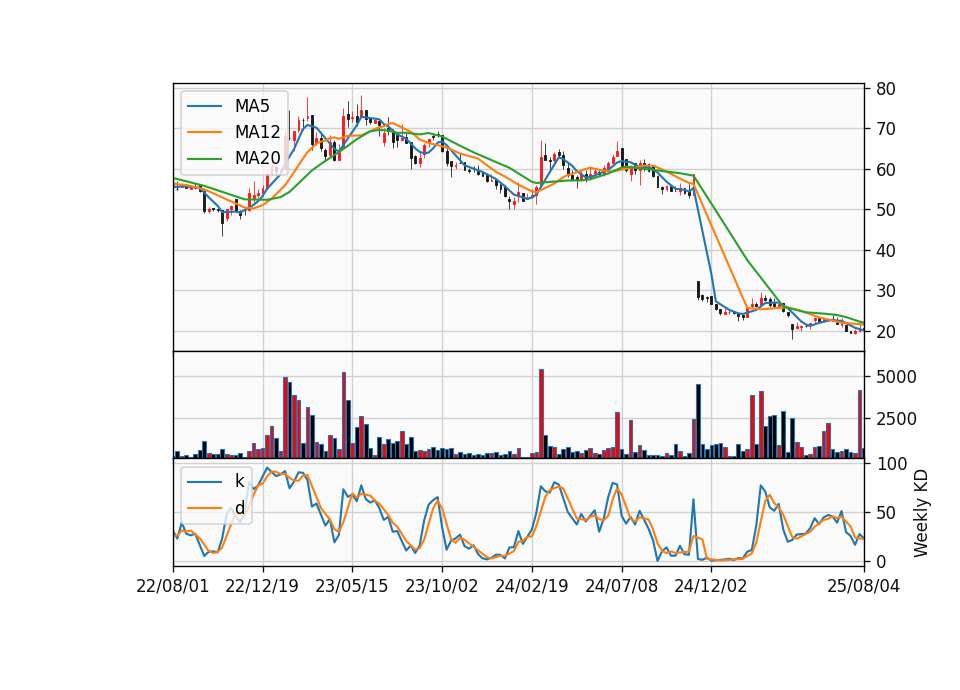This screenshot has width=960, height=690.
Task: Click the 5000 volume axis tick
Action: tap(896, 377)
